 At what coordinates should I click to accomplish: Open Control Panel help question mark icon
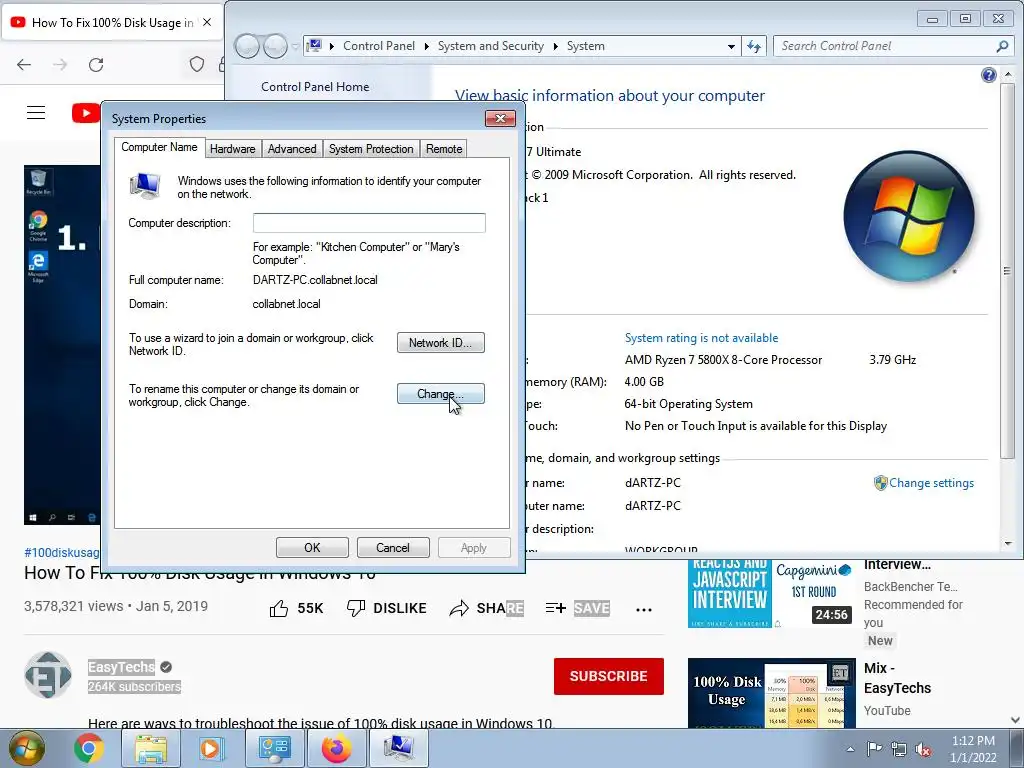pos(989,75)
